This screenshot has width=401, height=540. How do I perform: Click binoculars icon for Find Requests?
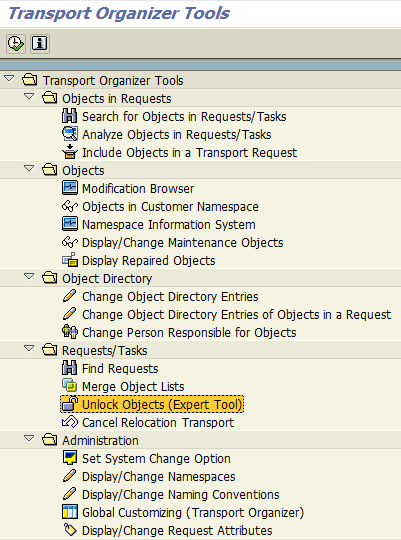(x=70, y=368)
